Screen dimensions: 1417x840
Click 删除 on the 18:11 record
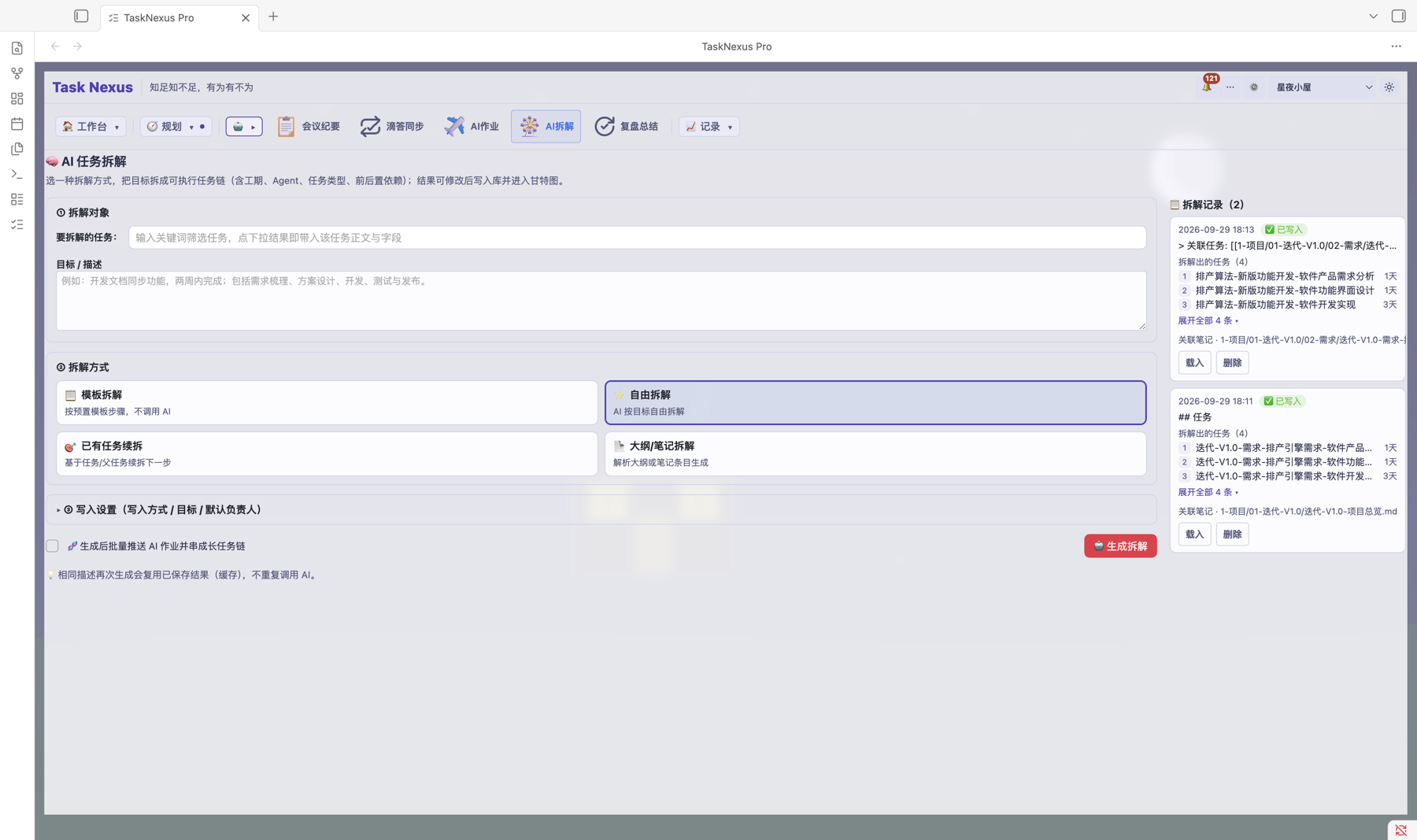pyautogui.click(x=1232, y=535)
